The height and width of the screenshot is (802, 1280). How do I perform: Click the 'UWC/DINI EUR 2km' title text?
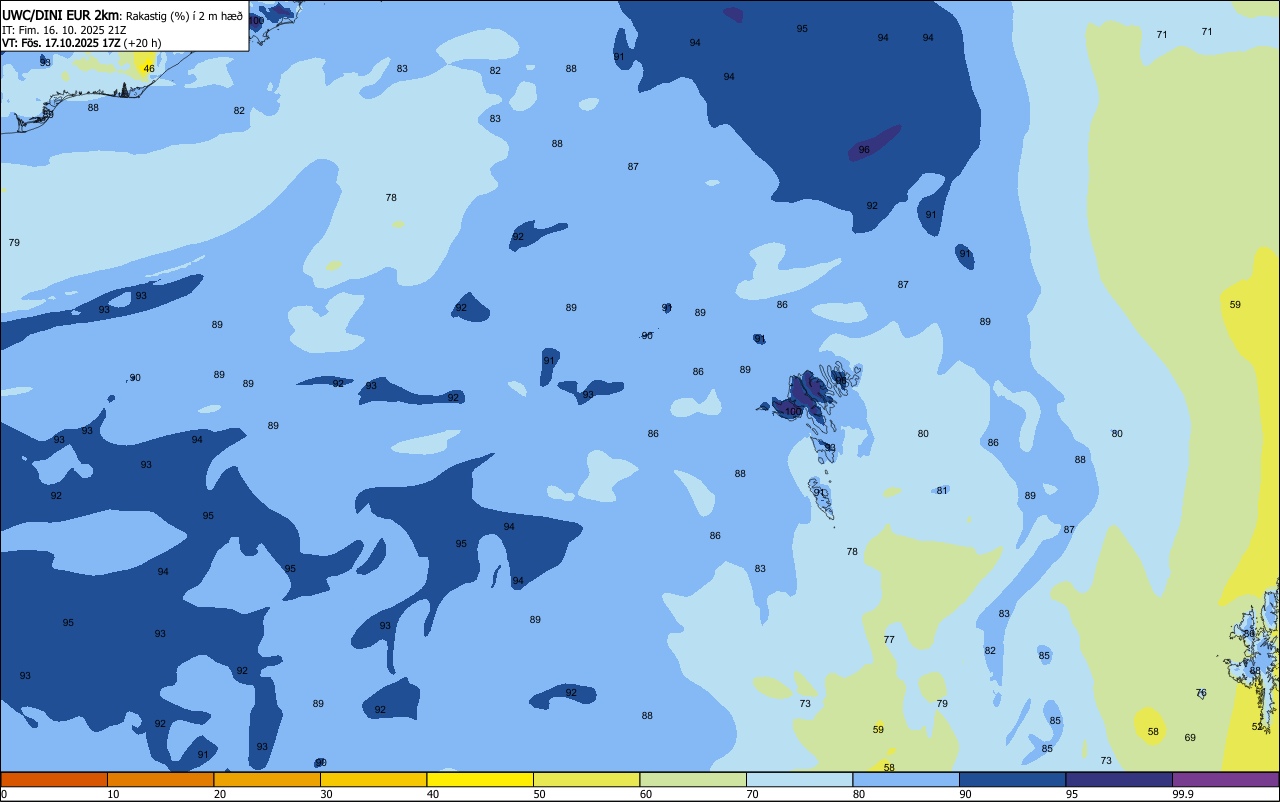point(60,15)
